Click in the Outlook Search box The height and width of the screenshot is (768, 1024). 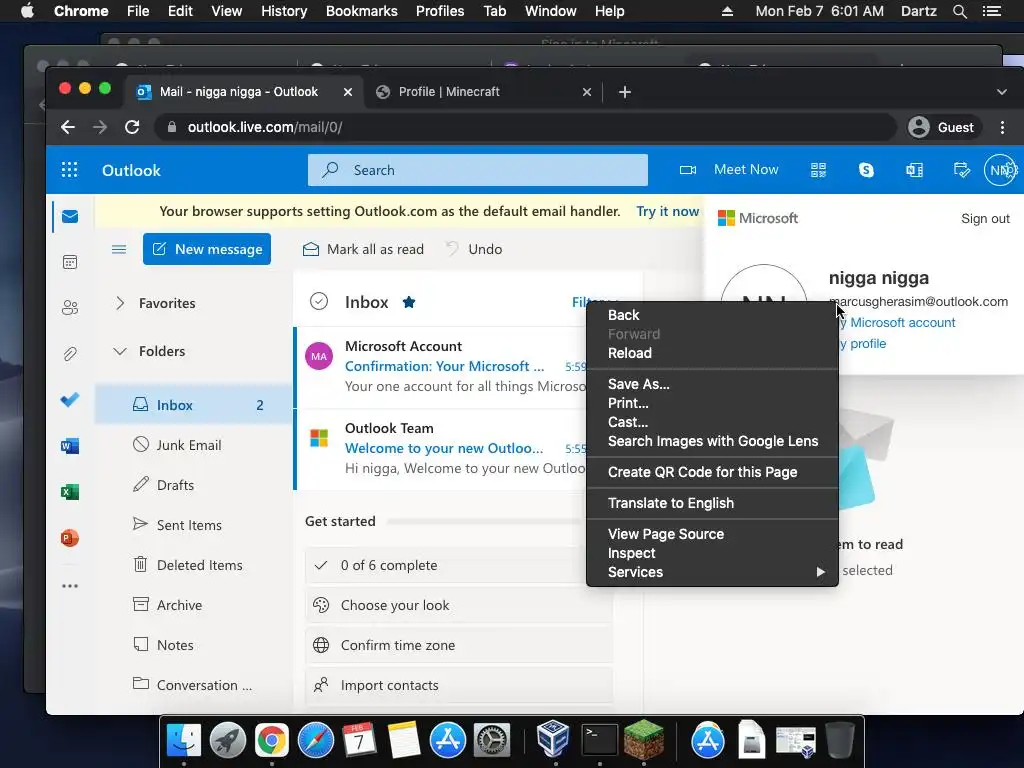477,170
